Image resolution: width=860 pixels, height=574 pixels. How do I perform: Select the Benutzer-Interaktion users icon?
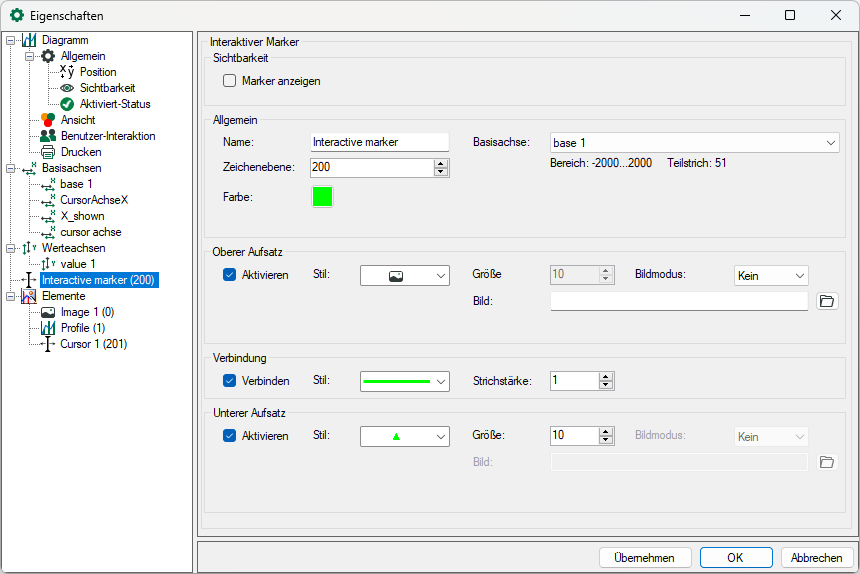coord(48,136)
